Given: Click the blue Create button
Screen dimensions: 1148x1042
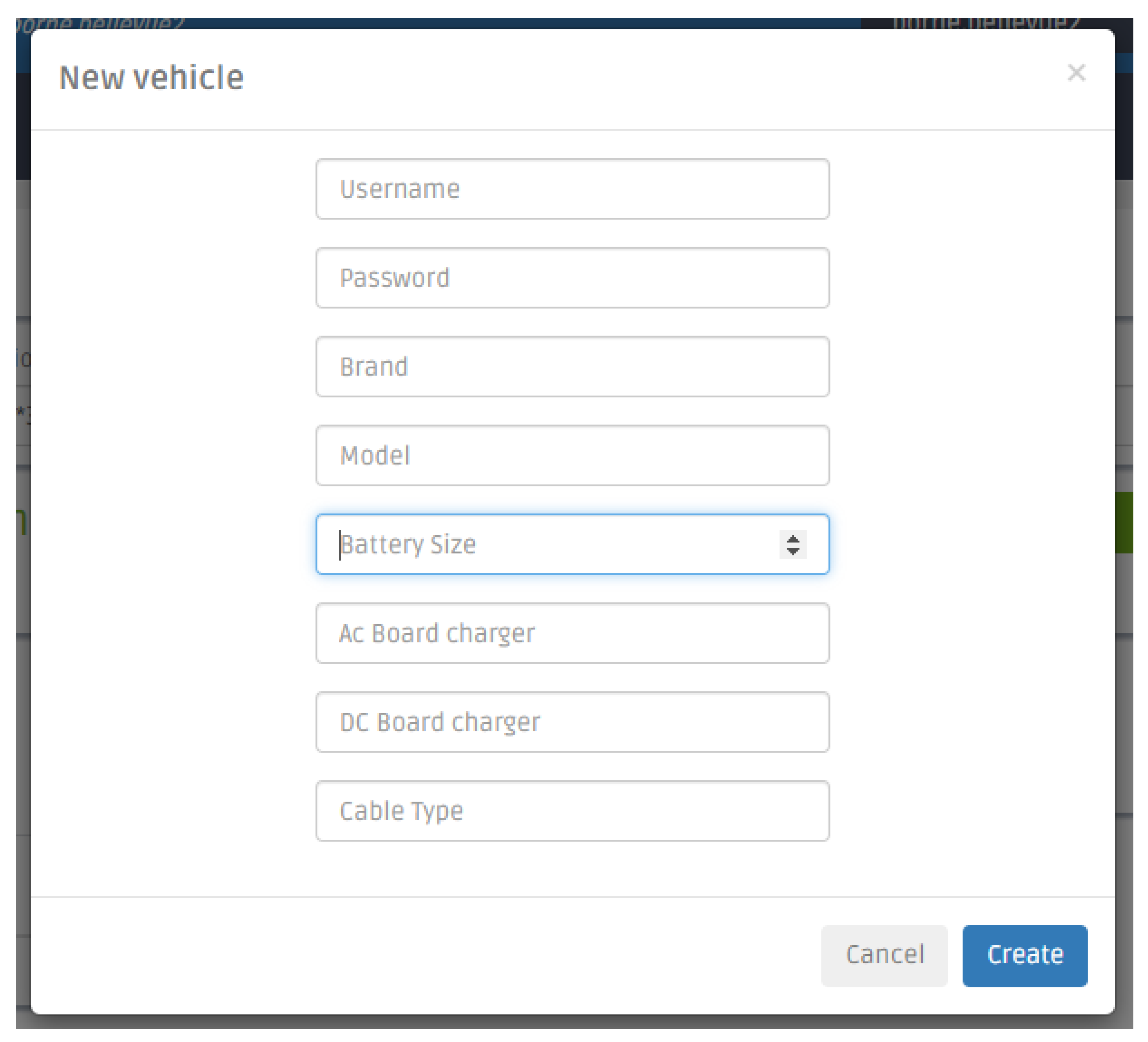Looking at the screenshot, I should click(x=1024, y=955).
